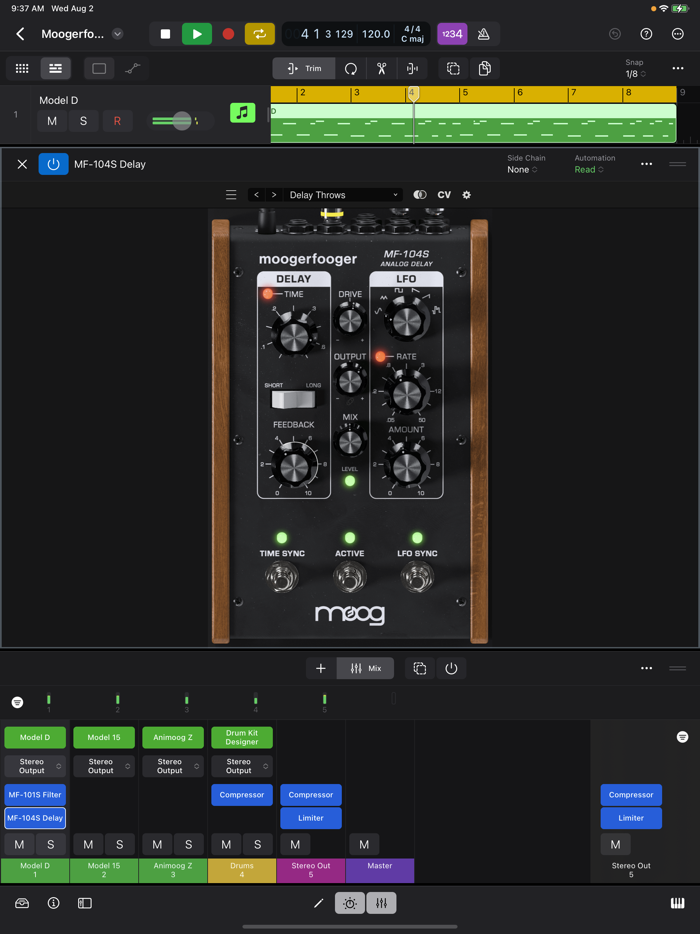Toggle the purple 1234 count-in button
Screen dimensions: 700x934
point(452,34)
